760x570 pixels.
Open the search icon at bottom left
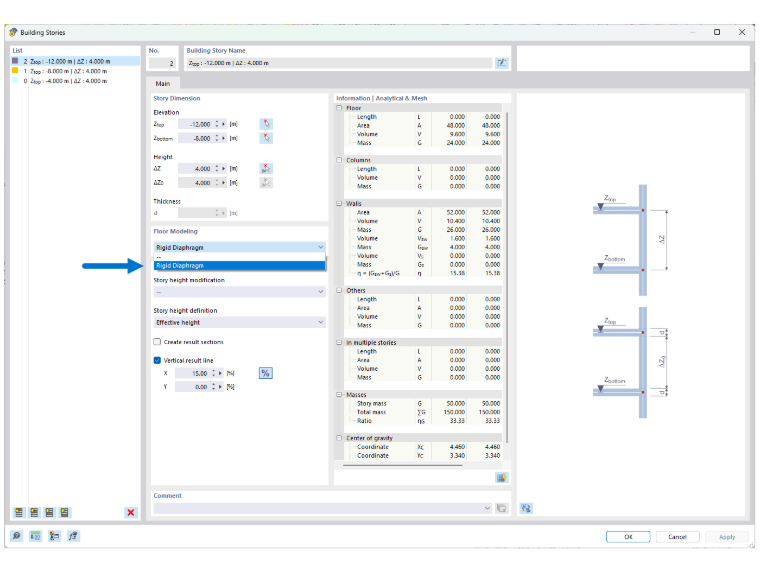pos(16,536)
